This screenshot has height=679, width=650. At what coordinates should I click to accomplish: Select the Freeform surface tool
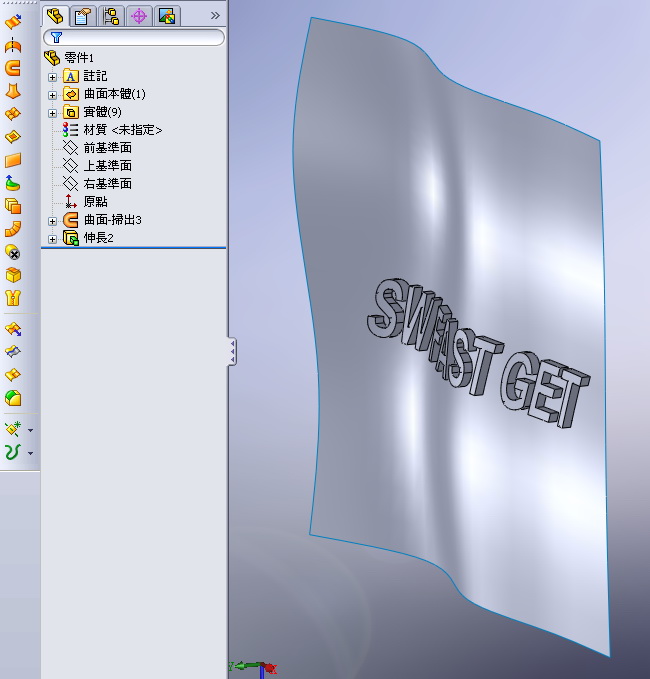pyautogui.click(x=13, y=183)
